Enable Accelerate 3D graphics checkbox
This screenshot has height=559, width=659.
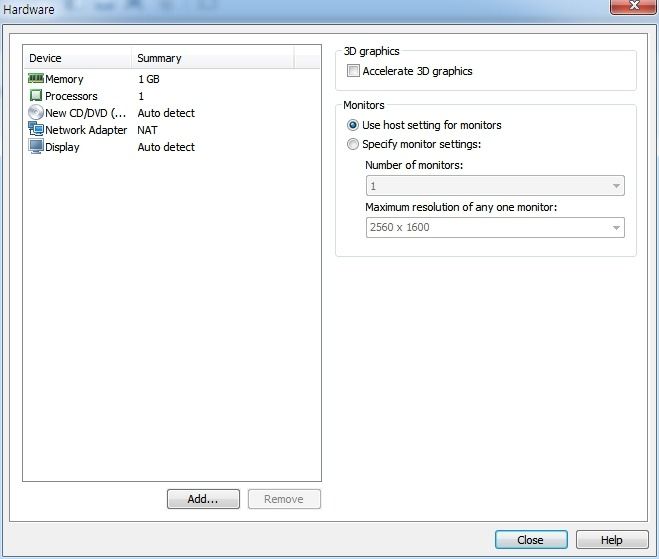353,71
